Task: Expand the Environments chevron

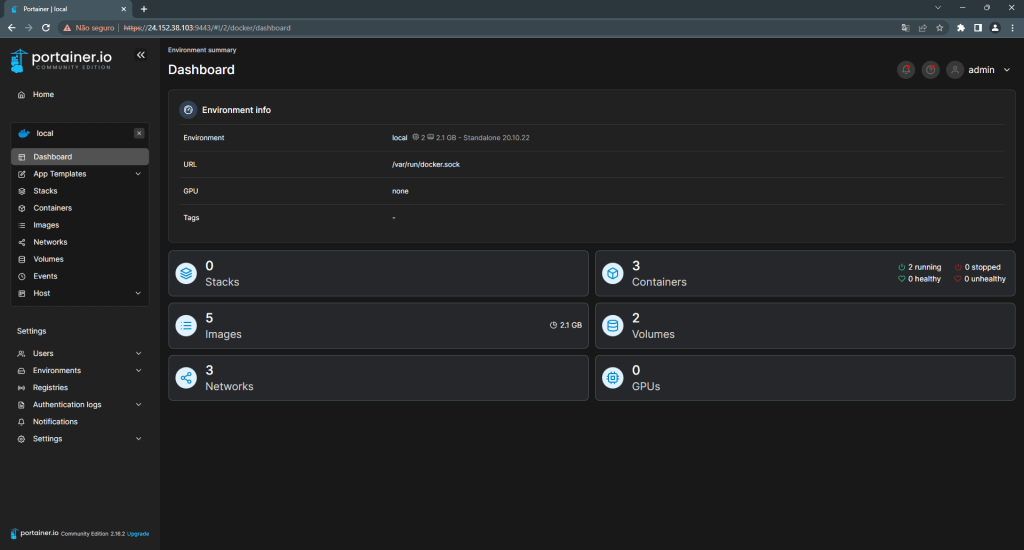Action: click(x=138, y=370)
